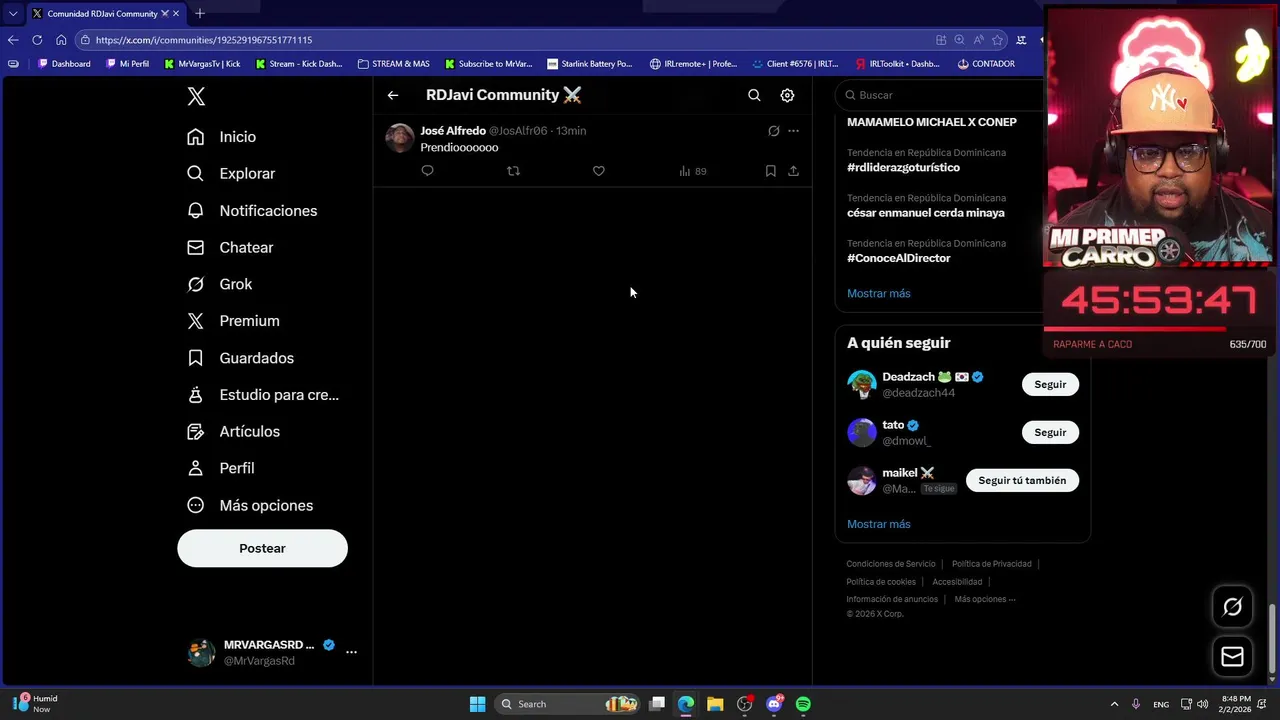Open the floating Grok button

pyautogui.click(x=1232, y=607)
